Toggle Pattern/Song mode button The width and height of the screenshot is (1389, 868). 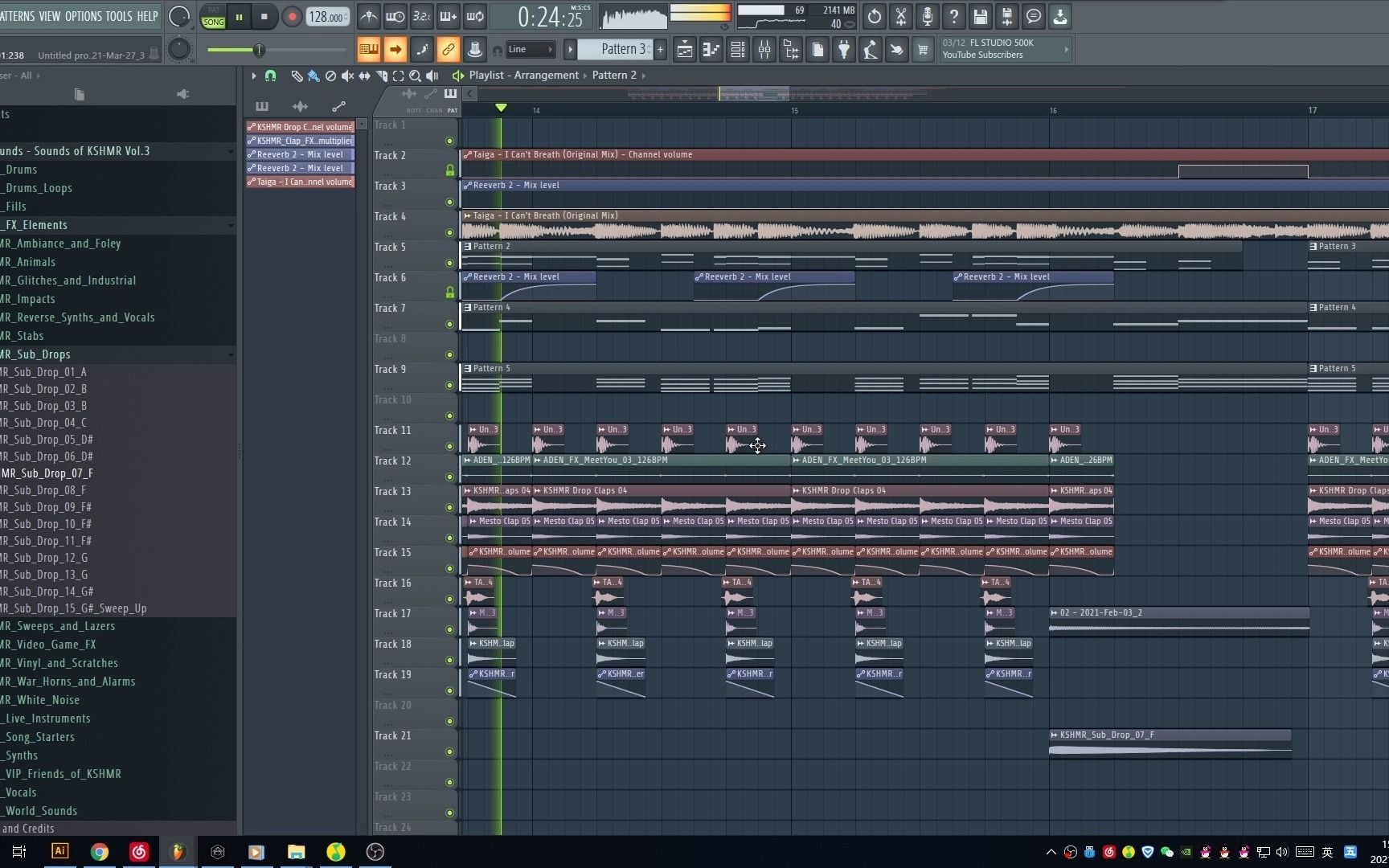point(213,16)
